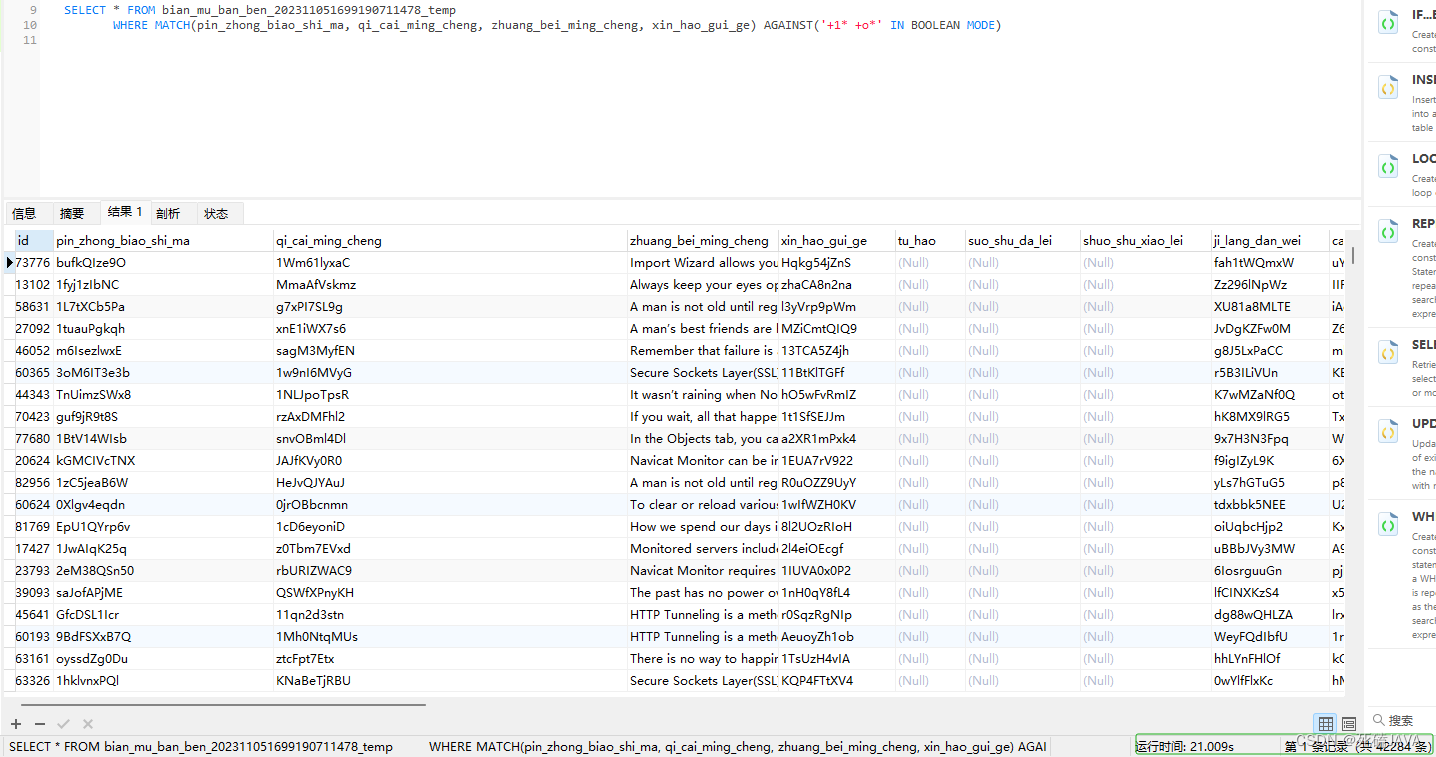
Task: Insert the SEL... snippet via its icon
Action: pyautogui.click(x=1388, y=353)
